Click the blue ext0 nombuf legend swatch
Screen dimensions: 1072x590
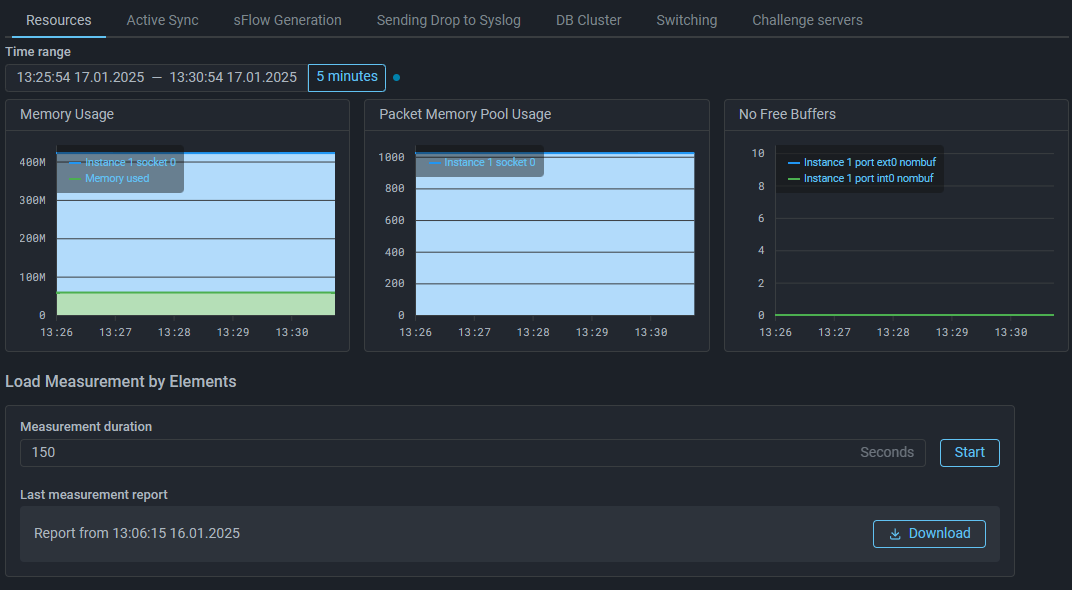tap(794, 162)
